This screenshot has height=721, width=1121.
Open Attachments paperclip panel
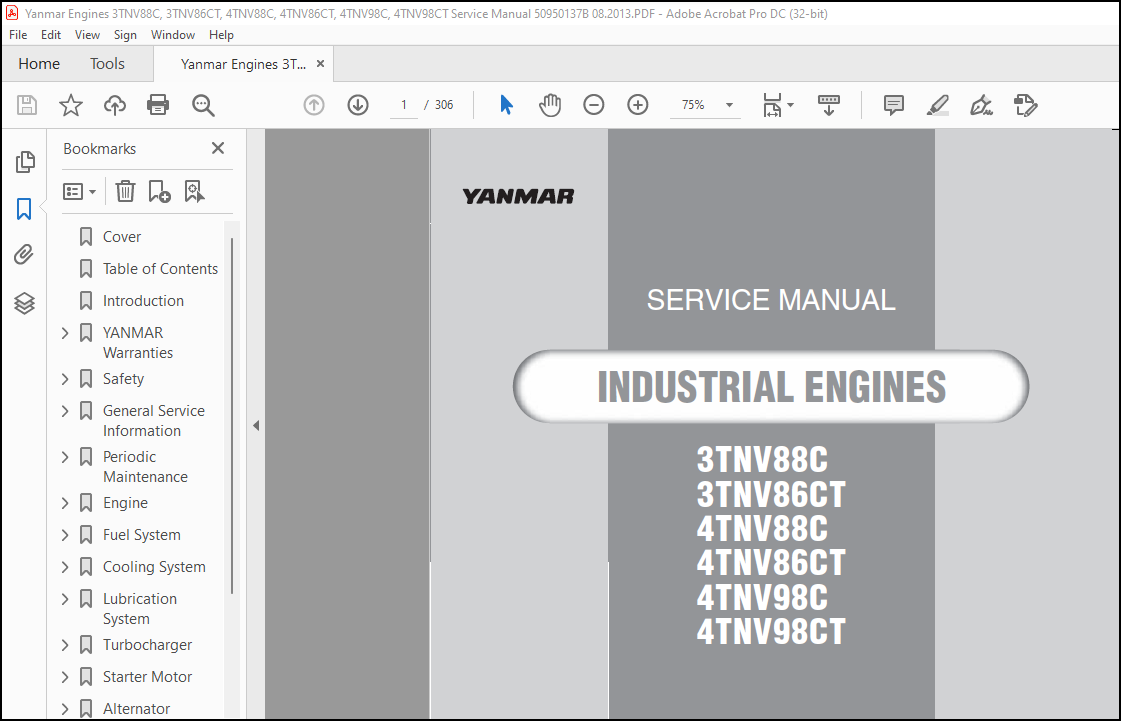point(24,255)
